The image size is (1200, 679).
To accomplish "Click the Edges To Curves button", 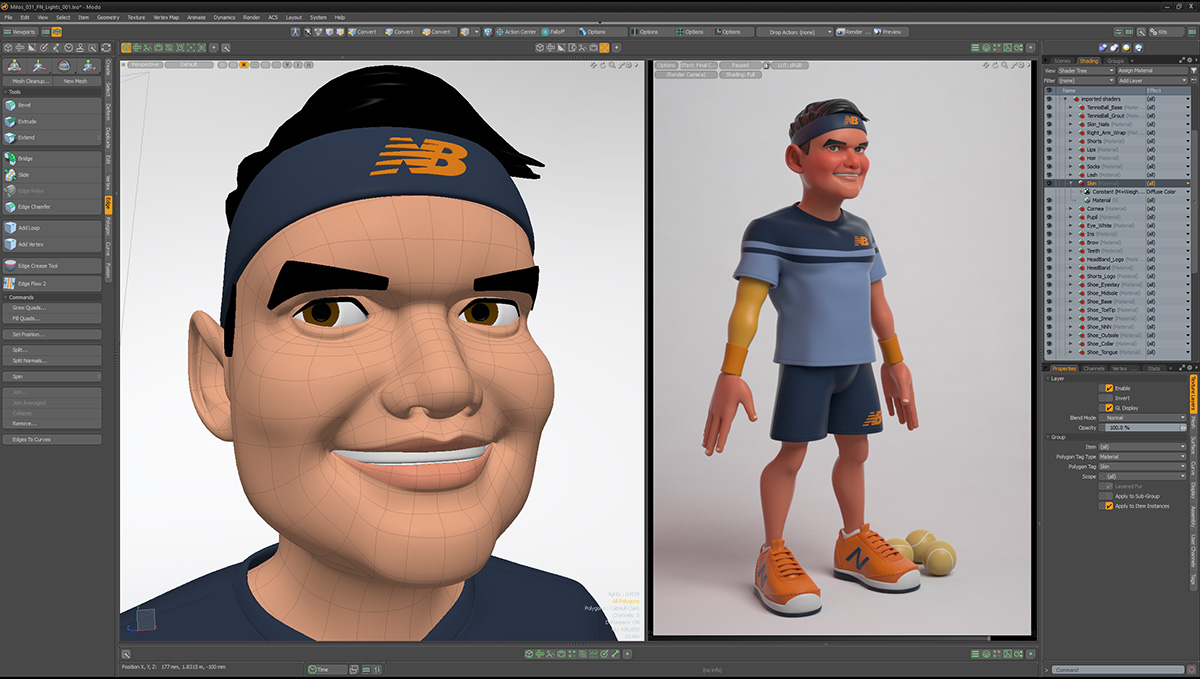I will (x=52, y=439).
